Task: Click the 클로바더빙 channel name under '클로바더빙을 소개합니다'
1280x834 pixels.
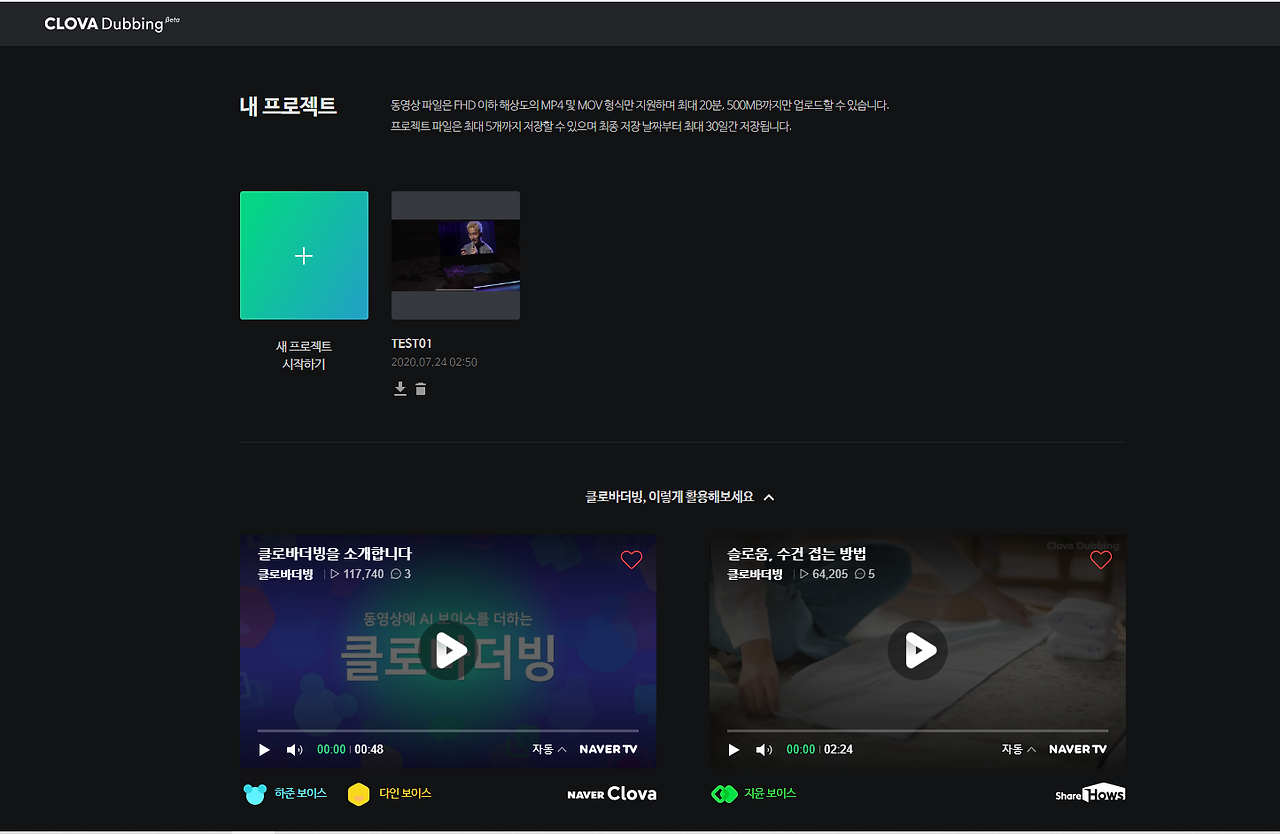Action: 286,575
